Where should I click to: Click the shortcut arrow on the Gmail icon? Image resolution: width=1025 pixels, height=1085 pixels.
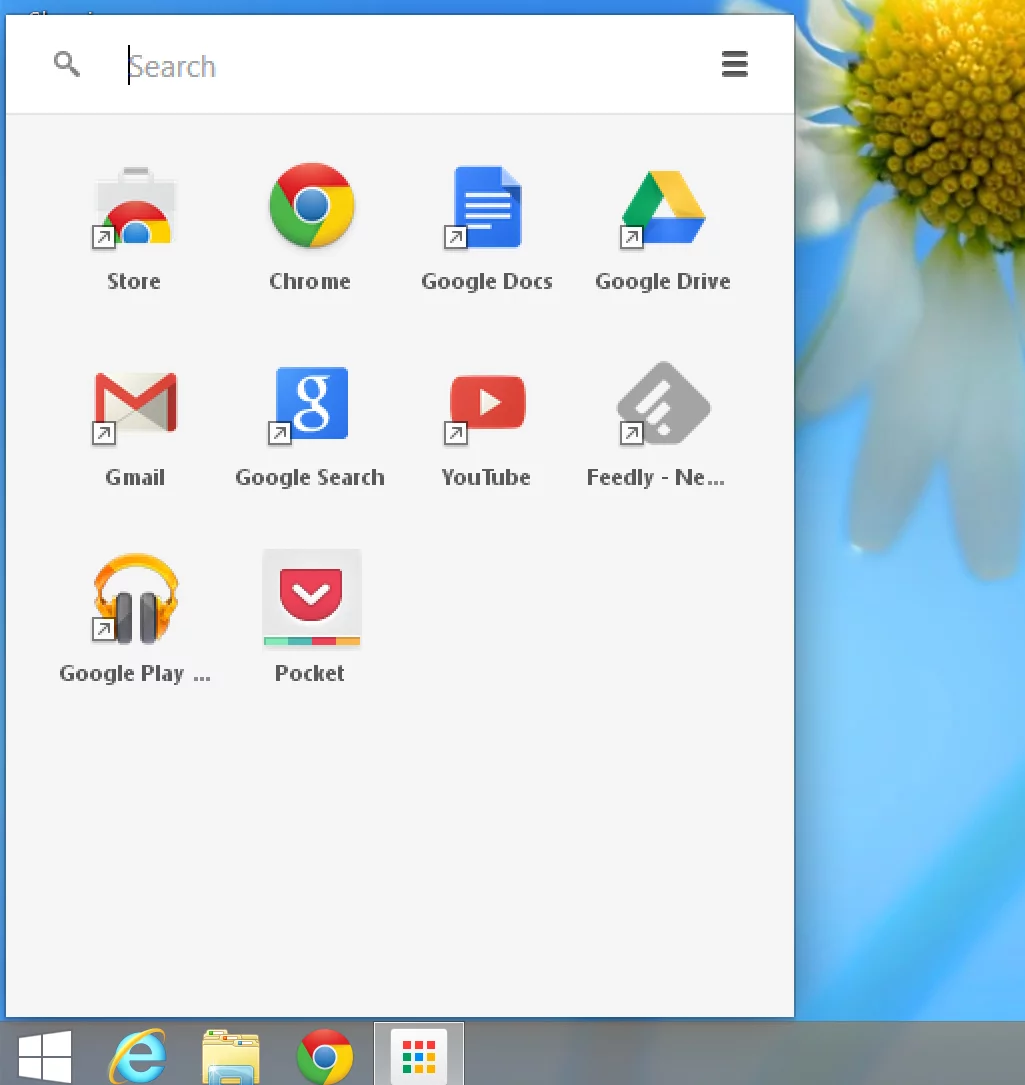[x=103, y=435]
